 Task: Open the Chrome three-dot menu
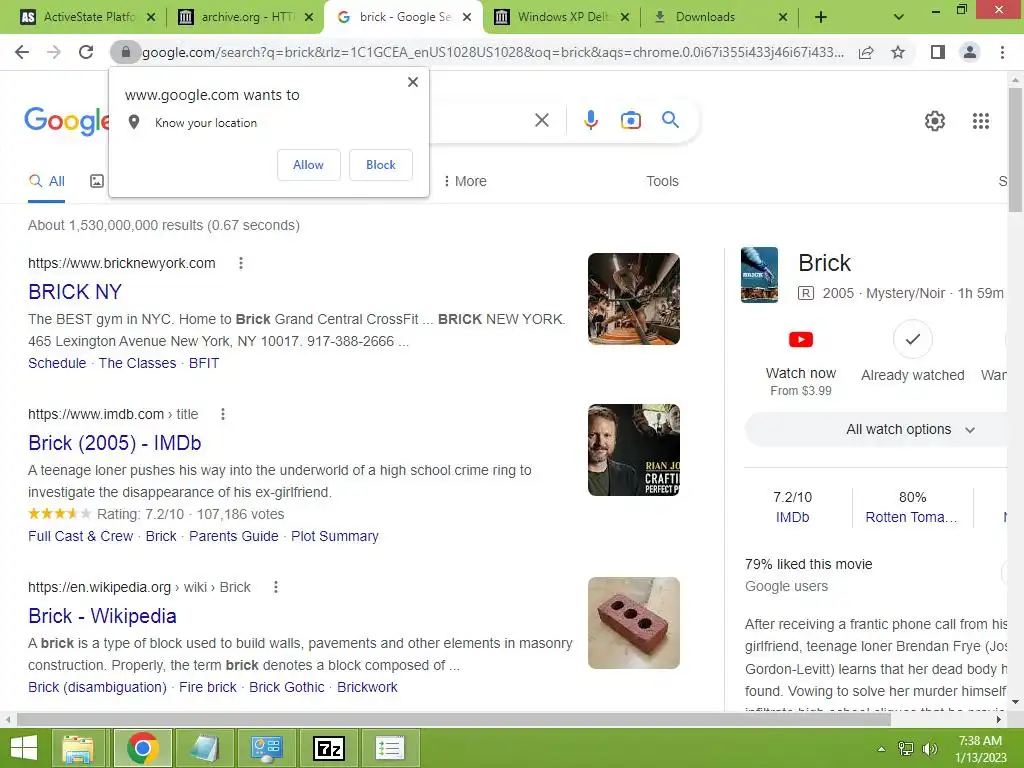[x=1002, y=52]
